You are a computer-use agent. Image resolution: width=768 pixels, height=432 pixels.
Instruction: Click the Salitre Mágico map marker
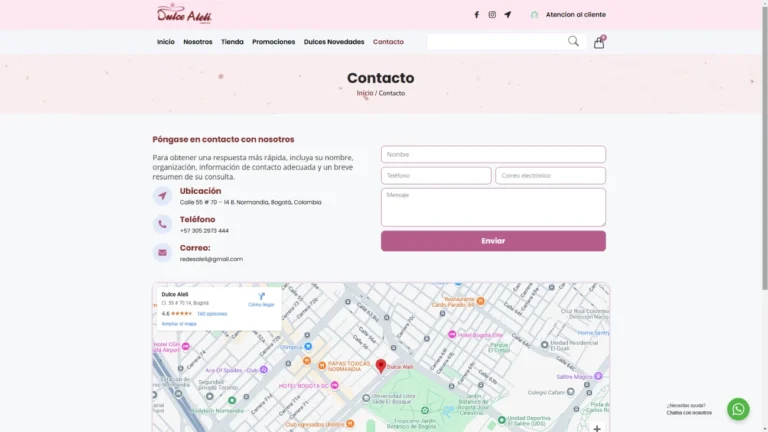point(598,376)
